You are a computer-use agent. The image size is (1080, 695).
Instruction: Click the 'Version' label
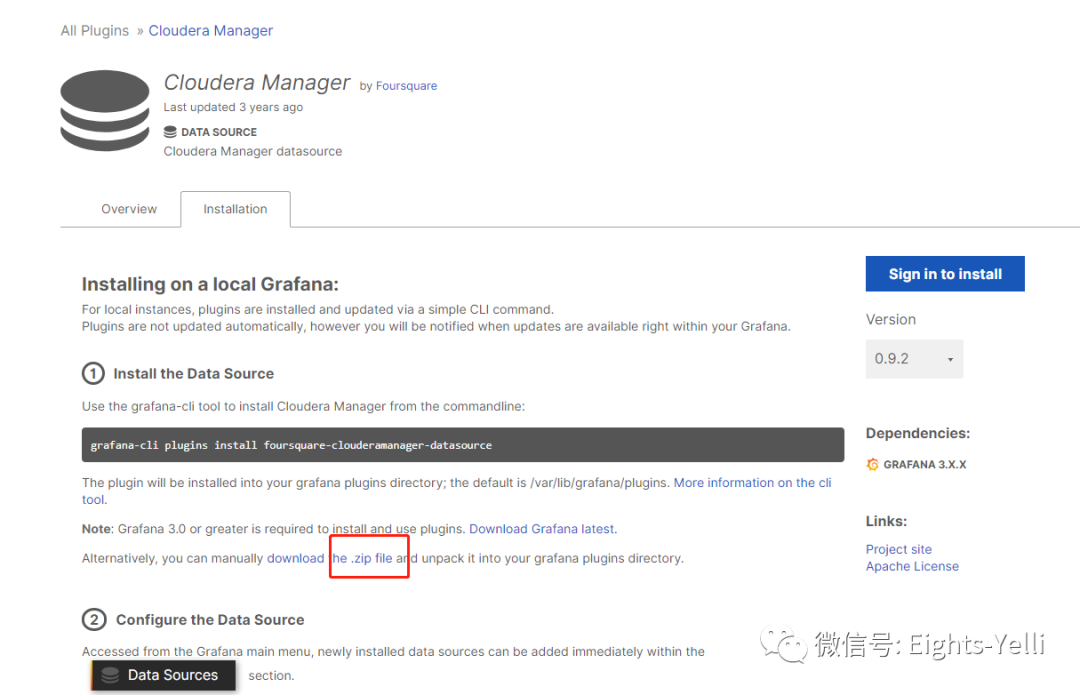tap(891, 320)
